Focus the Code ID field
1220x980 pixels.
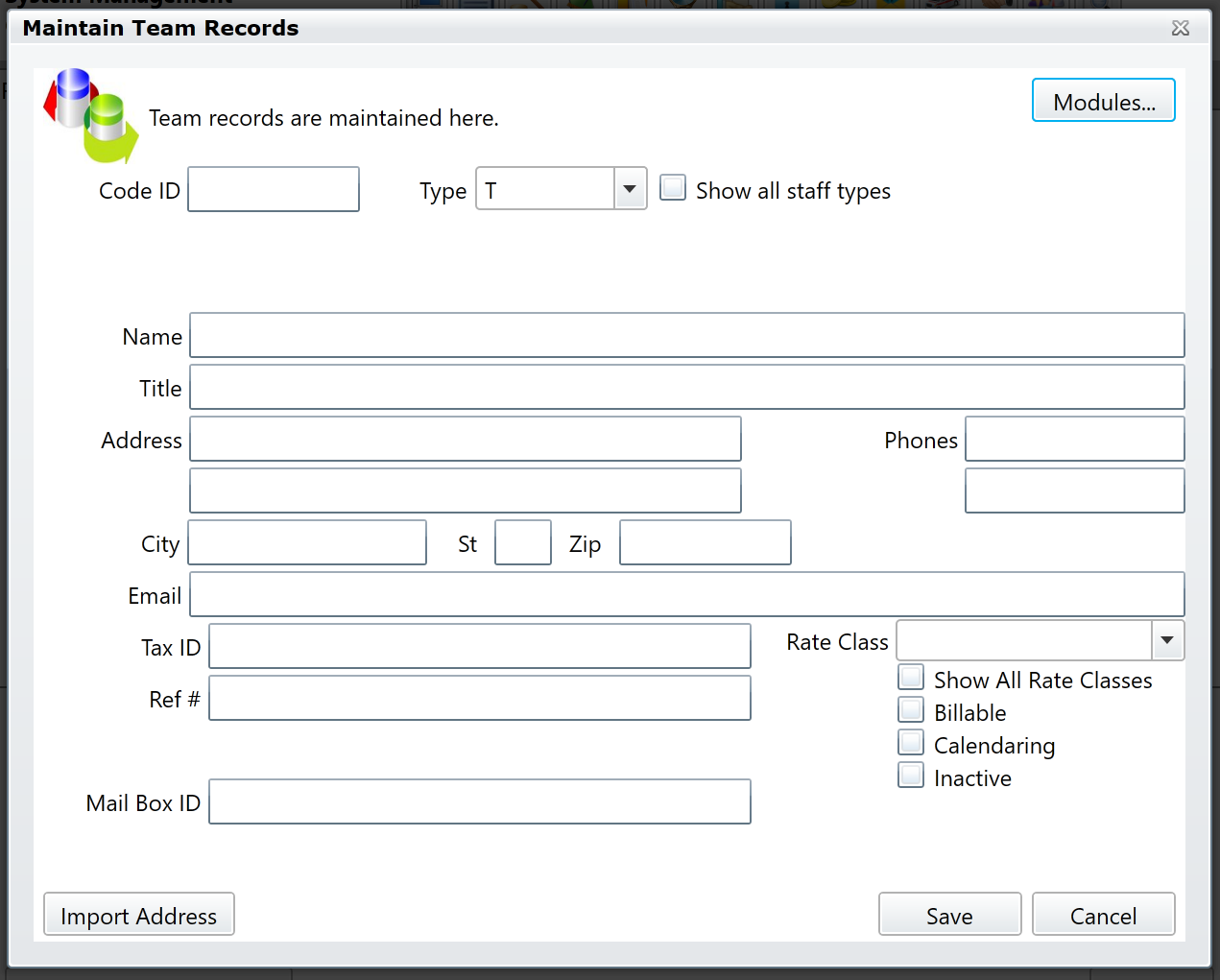[274, 189]
